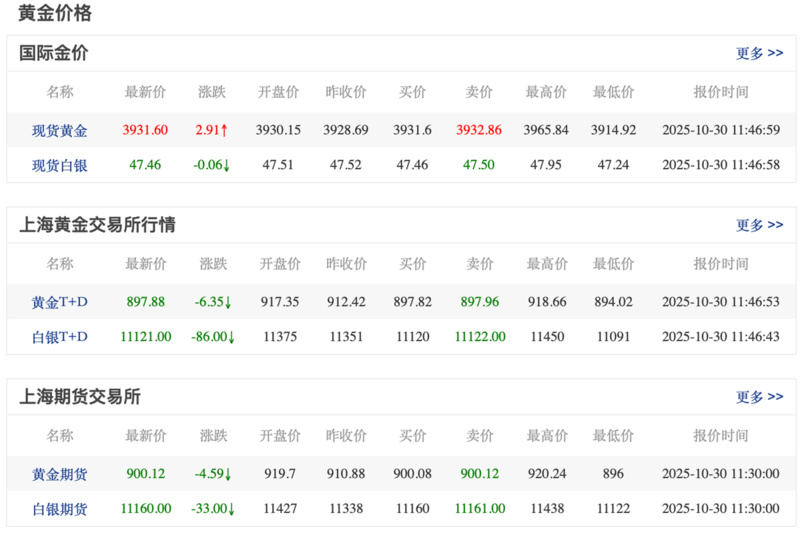Screen dimensions: 800x533
Task: Click the 现货黄金 name link
Action: coord(60,131)
